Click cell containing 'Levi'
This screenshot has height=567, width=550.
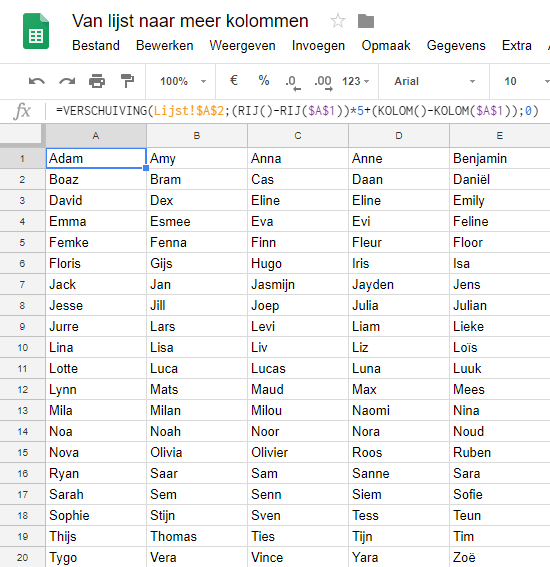click(x=298, y=326)
